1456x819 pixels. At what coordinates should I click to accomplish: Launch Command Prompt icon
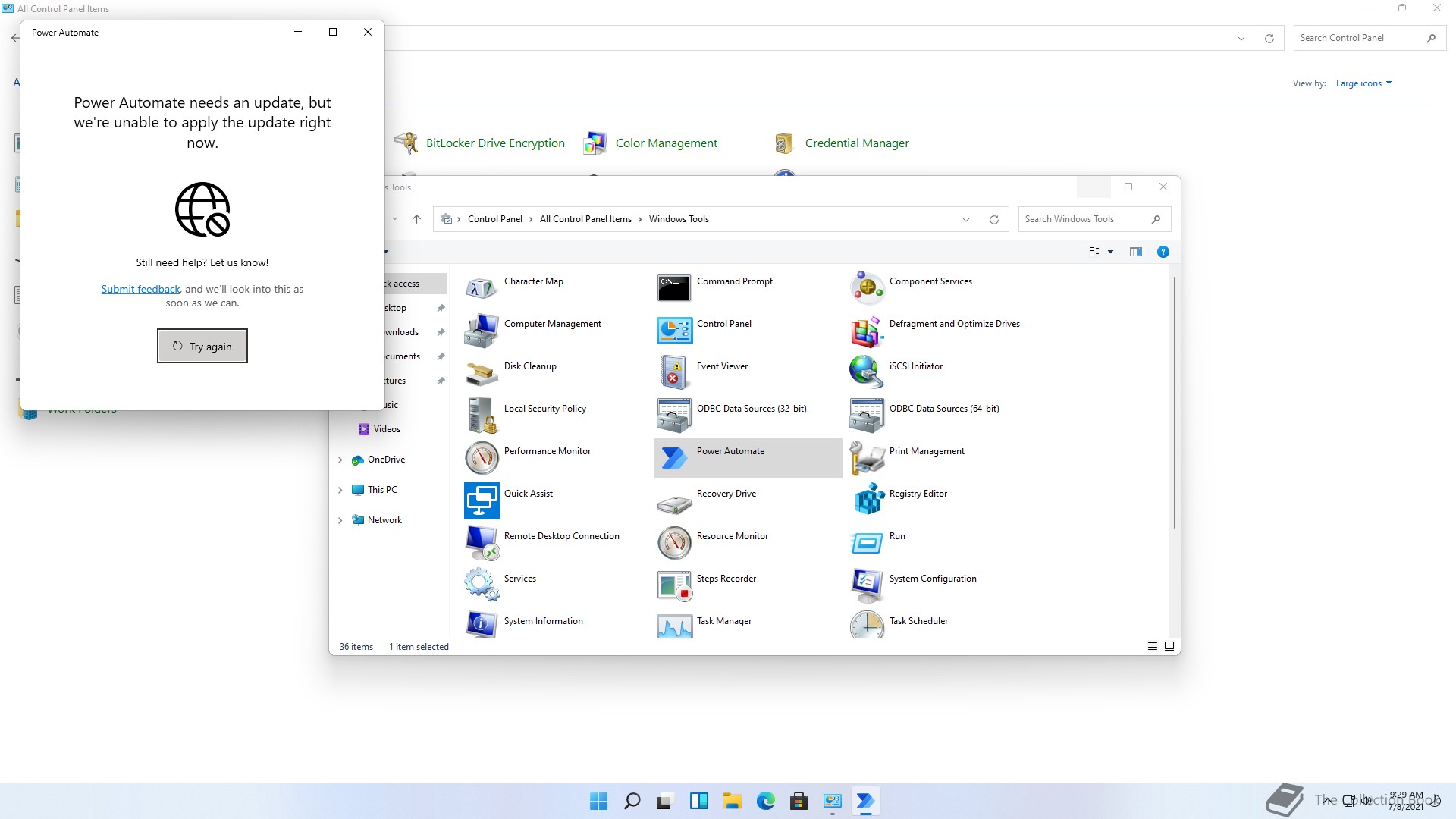click(x=674, y=288)
